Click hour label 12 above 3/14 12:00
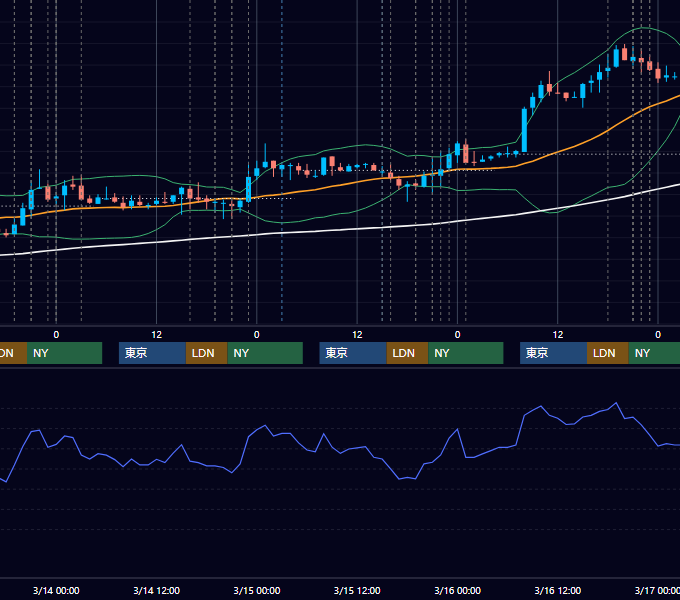This screenshot has height=600, width=680. click(157, 335)
